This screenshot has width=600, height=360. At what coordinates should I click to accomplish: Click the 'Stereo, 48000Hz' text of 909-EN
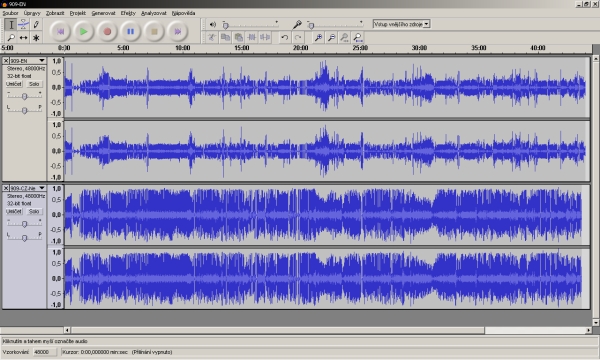click(26, 68)
